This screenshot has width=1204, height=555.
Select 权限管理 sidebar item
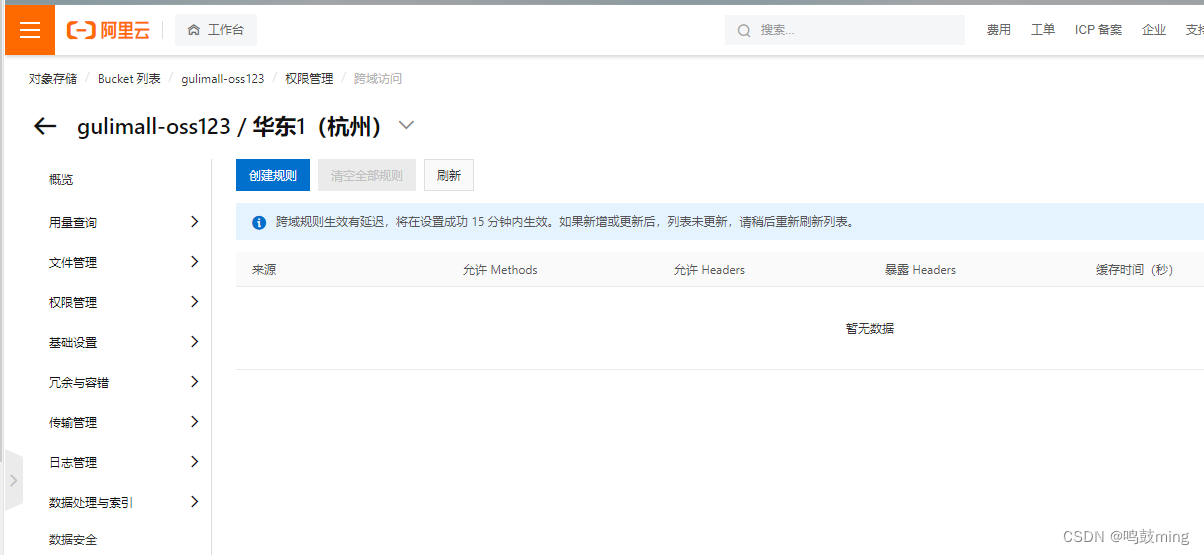coord(73,303)
